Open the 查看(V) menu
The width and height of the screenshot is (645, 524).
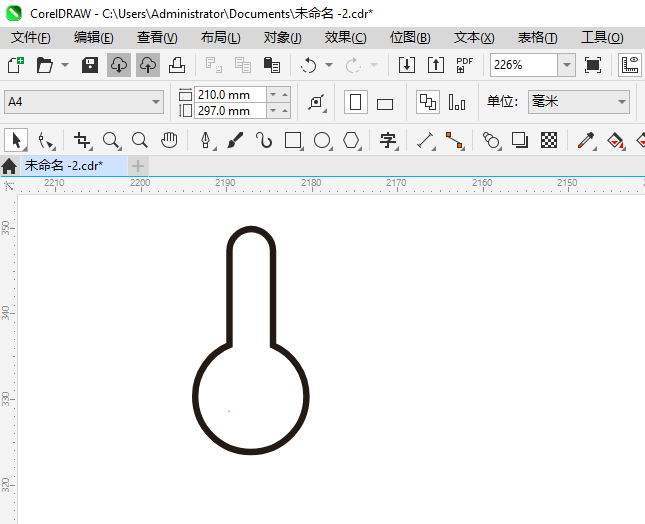coord(157,38)
